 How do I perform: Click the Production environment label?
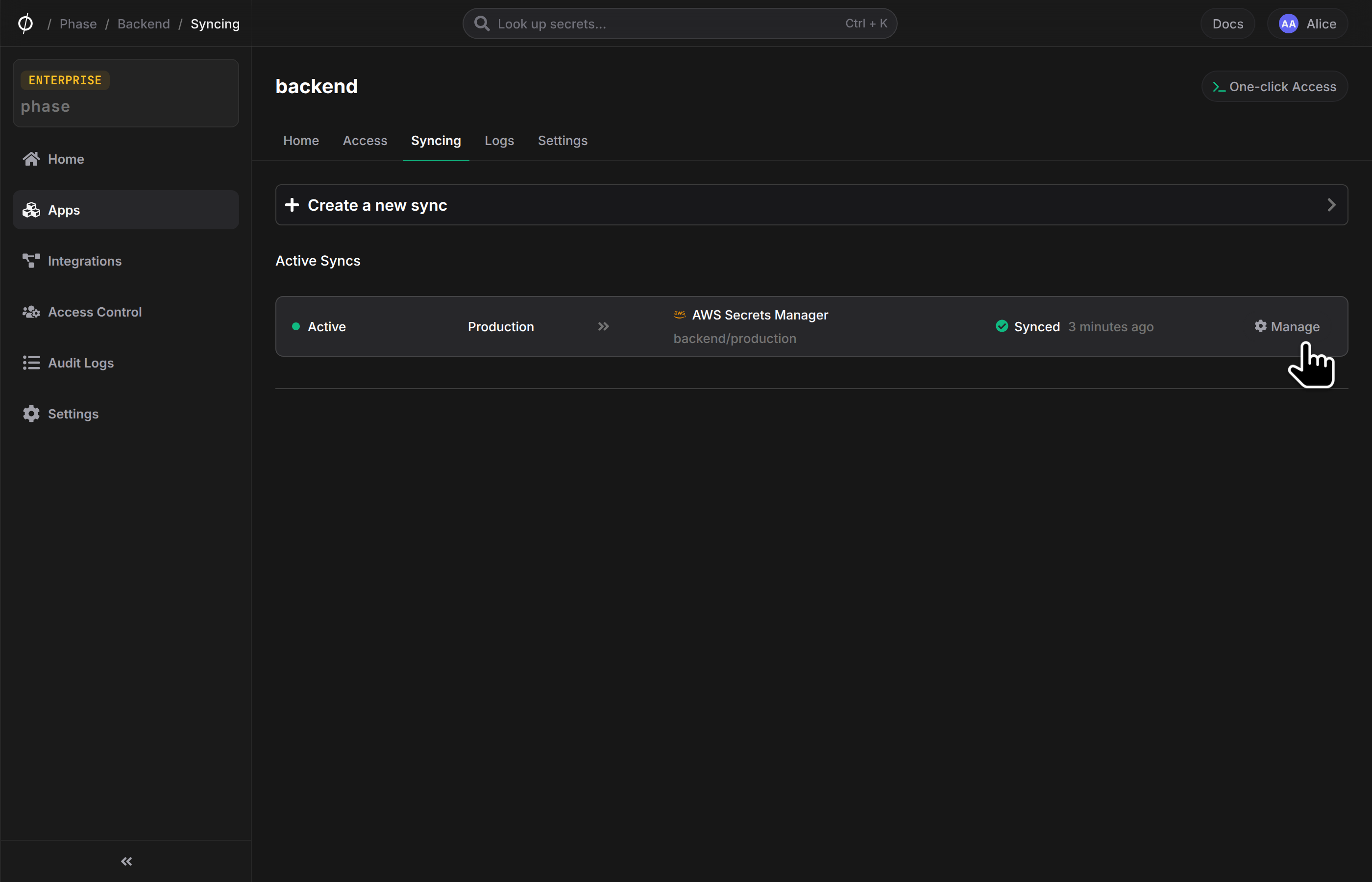pos(501,326)
